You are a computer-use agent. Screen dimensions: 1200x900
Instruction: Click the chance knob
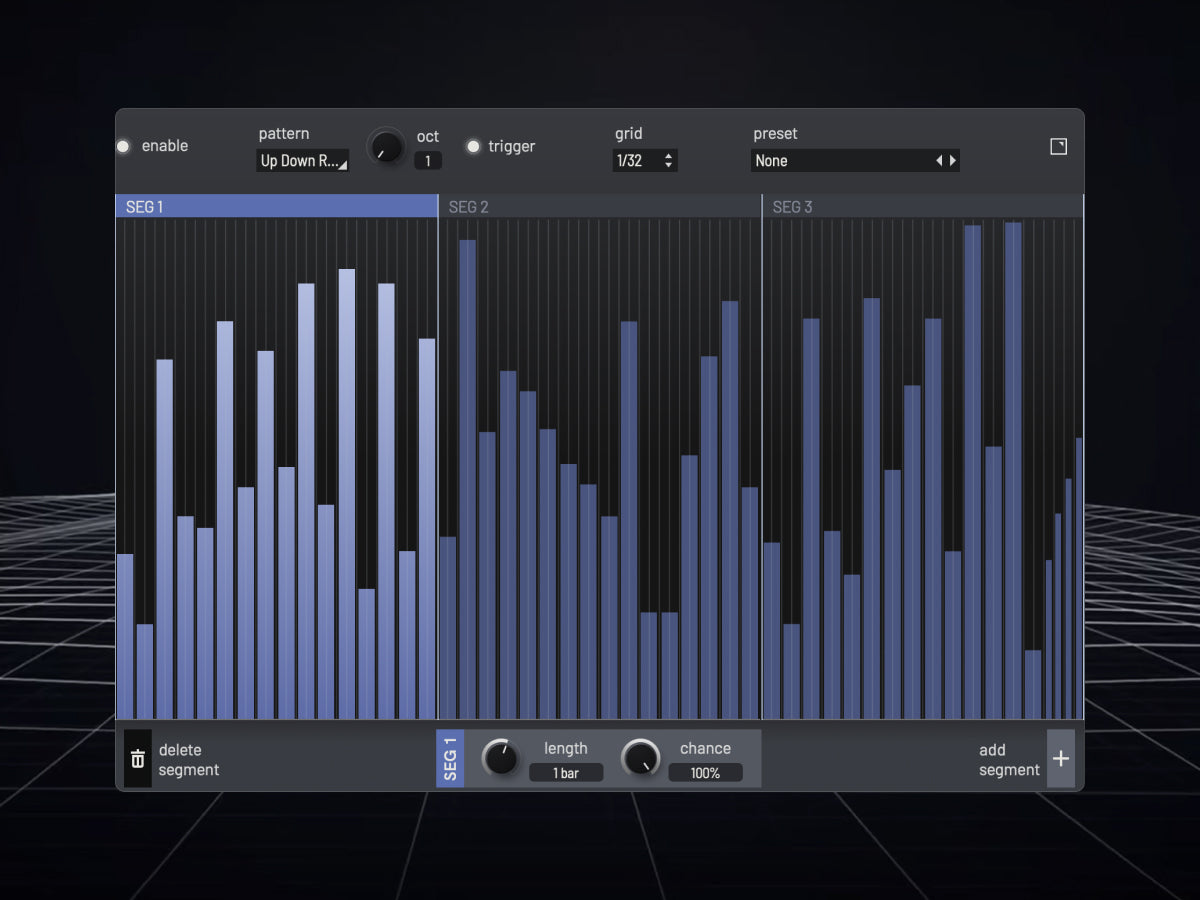(x=641, y=758)
